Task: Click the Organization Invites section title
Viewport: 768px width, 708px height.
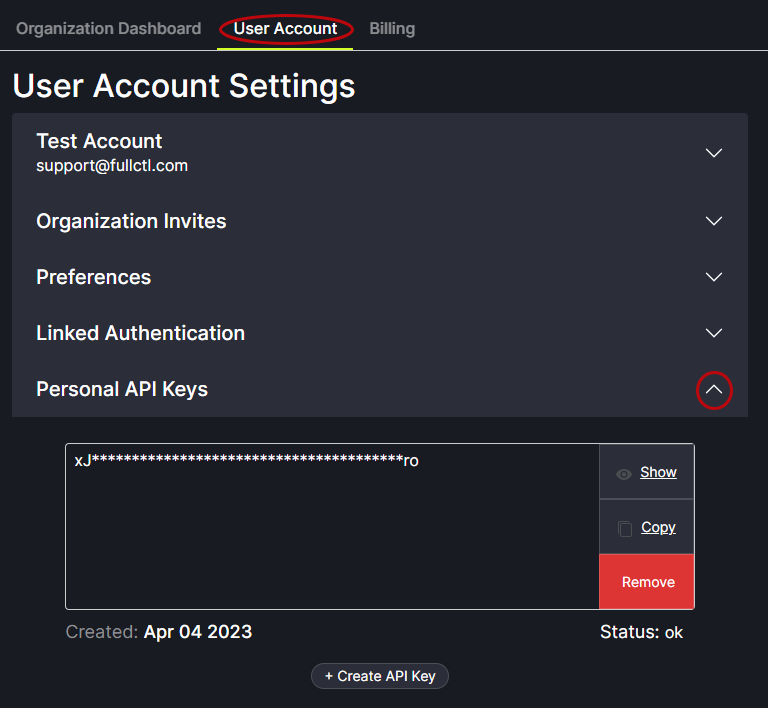Action: 131,221
